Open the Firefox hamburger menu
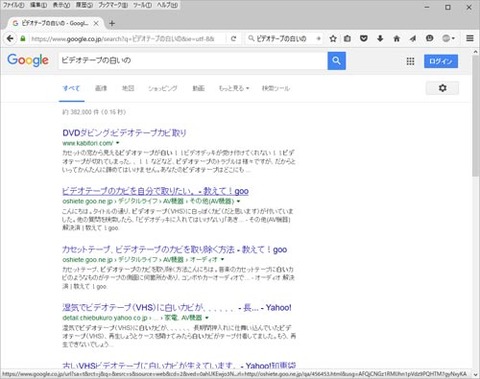Screen dimensions: 480x379 click(x=470, y=39)
